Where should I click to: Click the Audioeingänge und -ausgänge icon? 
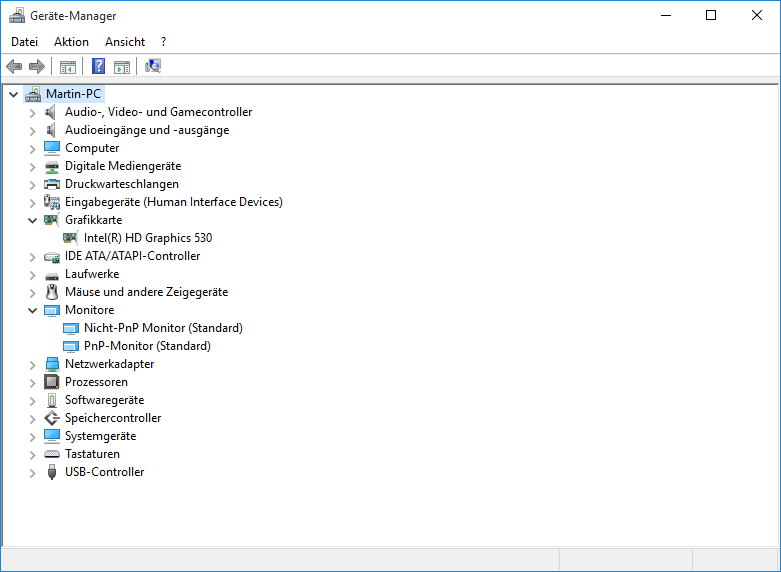[51, 130]
